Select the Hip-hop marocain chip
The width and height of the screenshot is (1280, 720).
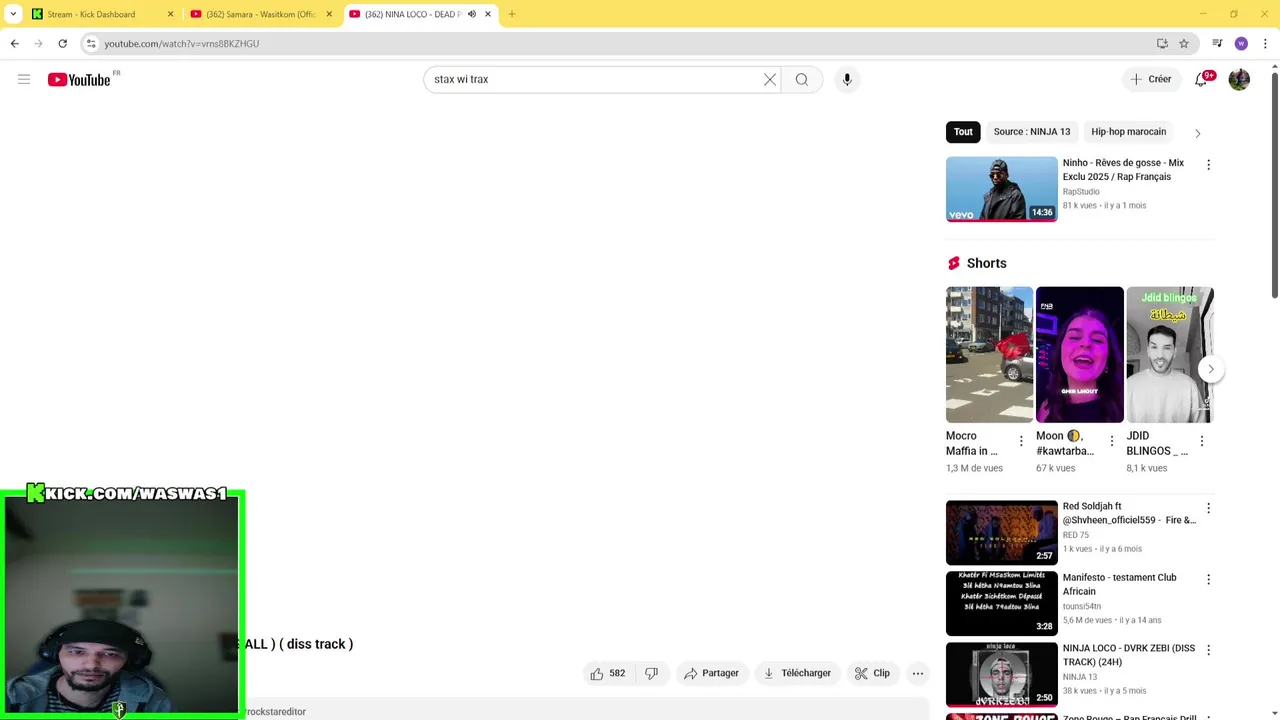click(1128, 132)
